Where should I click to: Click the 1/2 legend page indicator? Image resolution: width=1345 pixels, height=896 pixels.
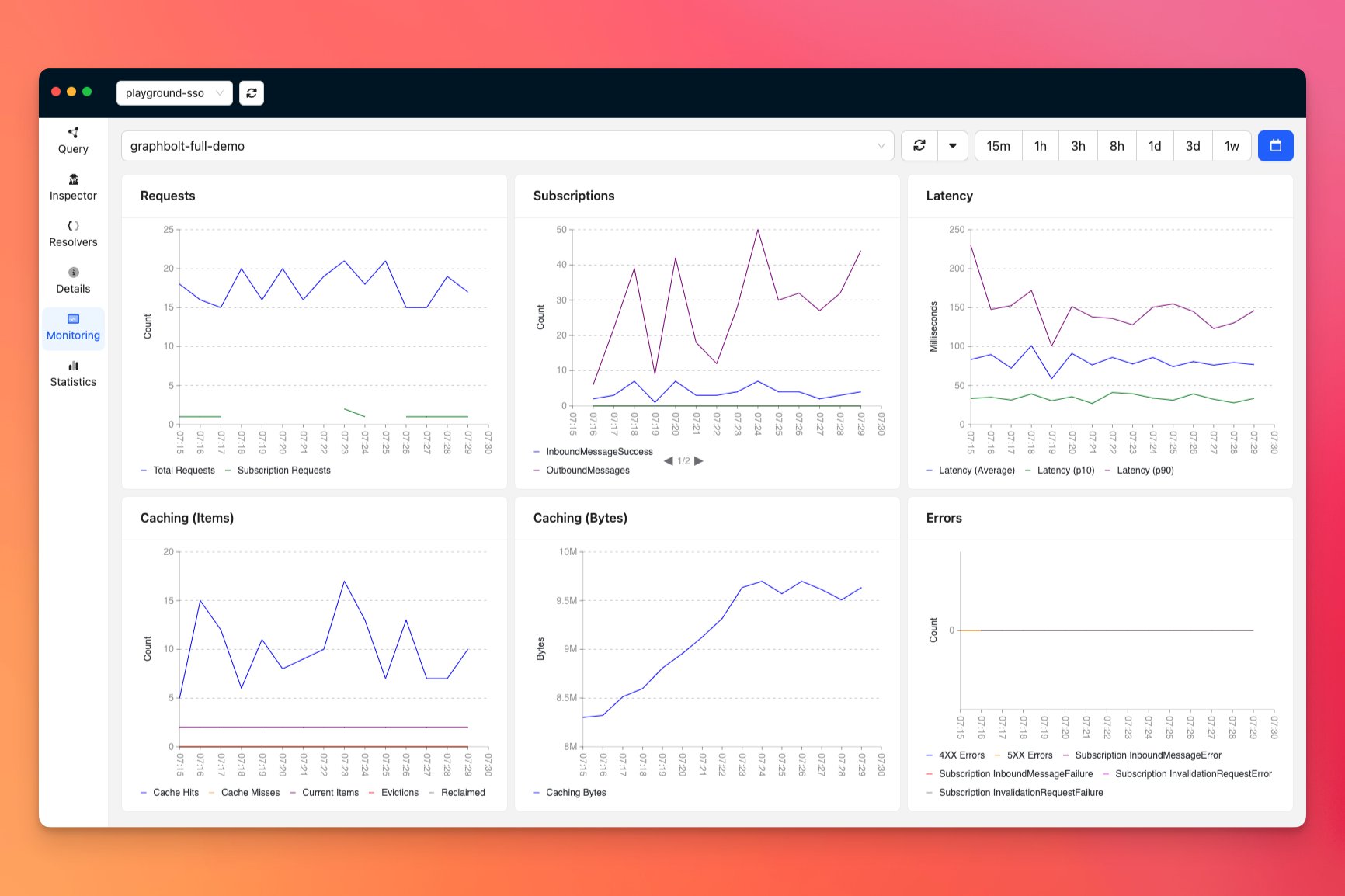[683, 461]
